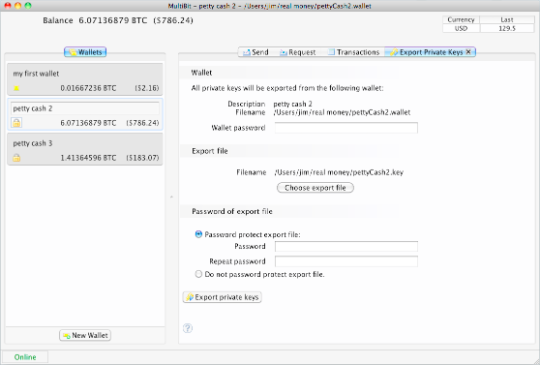
Task: Focus the export file Password field
Action: pyautogui.click(x=346, y=246)
